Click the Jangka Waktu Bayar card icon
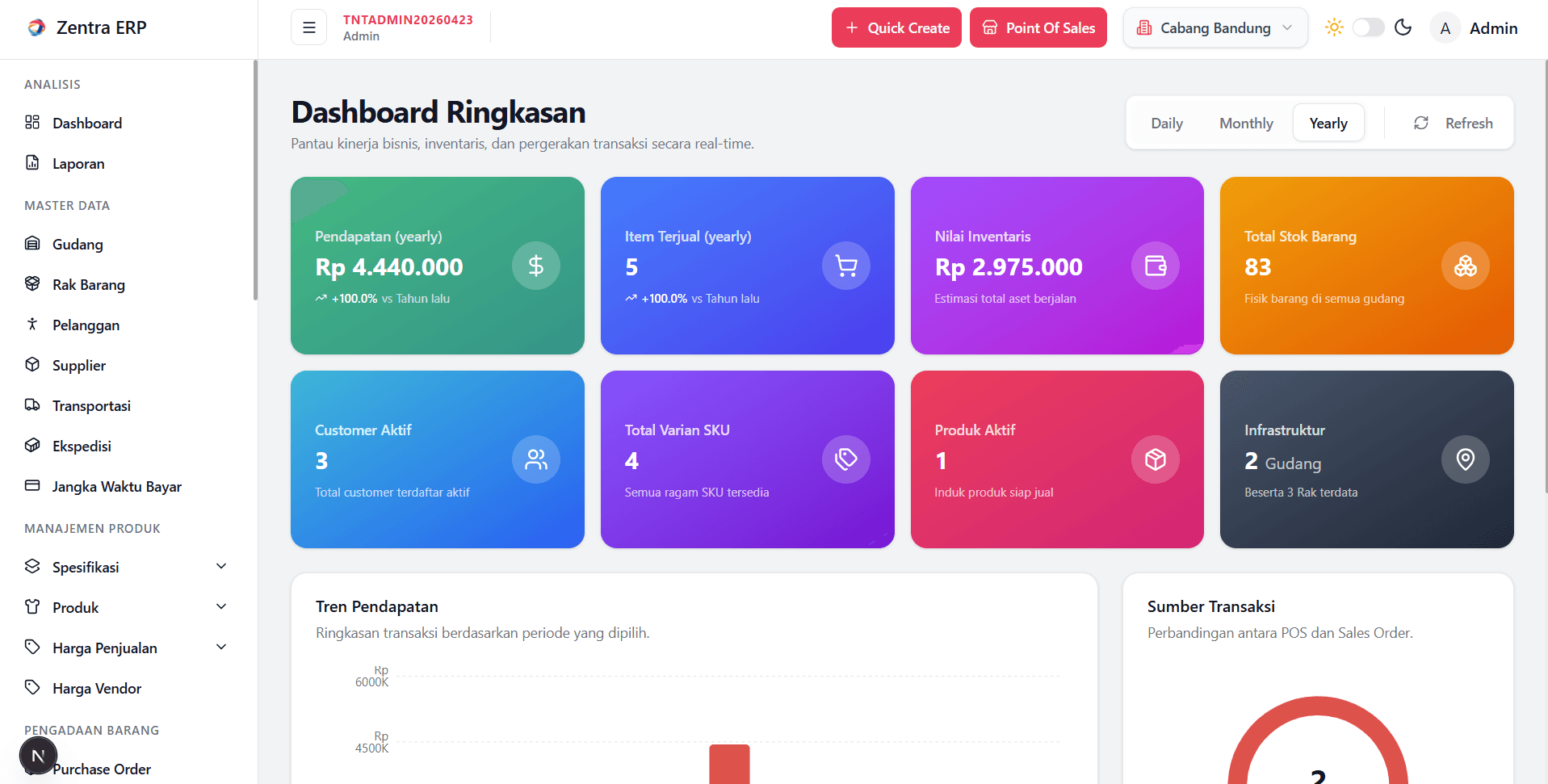 [32, 485]
